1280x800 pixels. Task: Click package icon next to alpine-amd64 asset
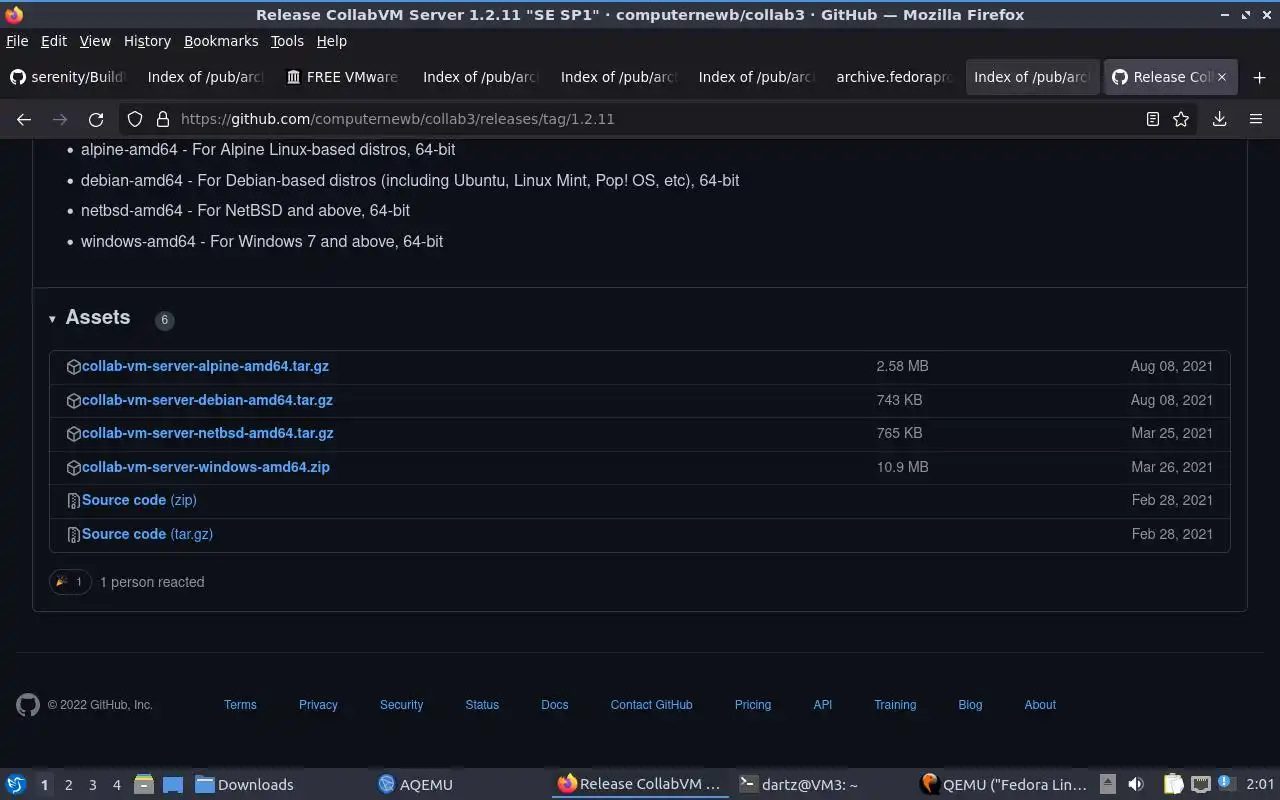[x=73, y=367]
